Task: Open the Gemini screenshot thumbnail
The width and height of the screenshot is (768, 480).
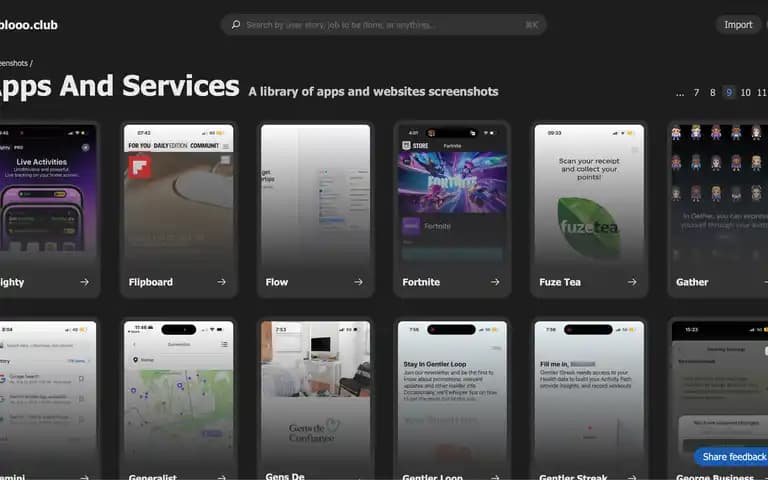Action: point(48,392)
